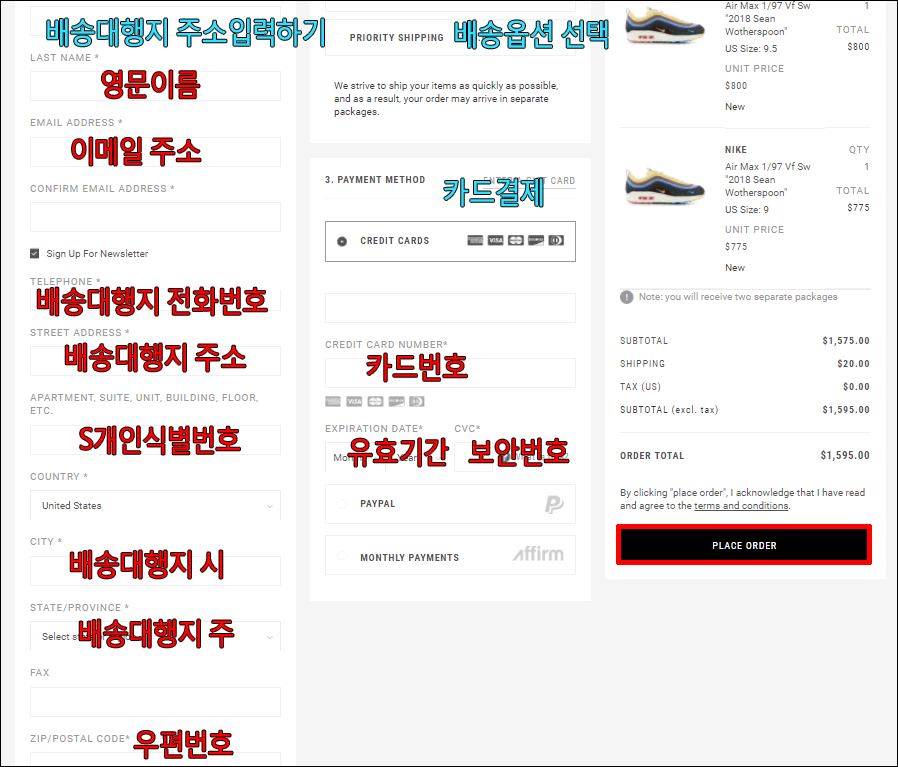Click the $800 unit price text
The width and height of the screenshot is (898, 767).
click(x=736, y=86)
